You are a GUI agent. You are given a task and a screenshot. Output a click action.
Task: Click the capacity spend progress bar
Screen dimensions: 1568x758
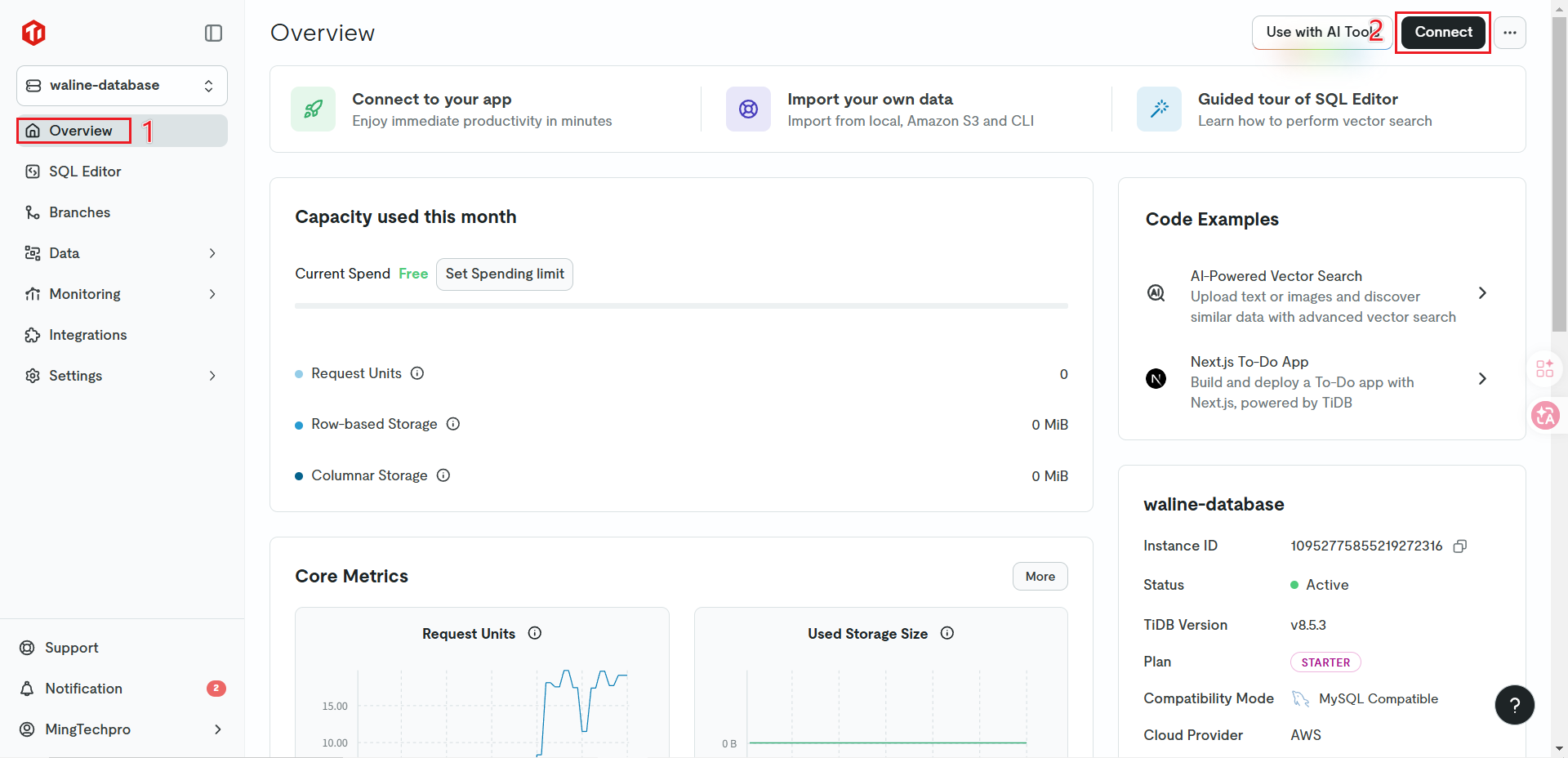pos(681,306)
